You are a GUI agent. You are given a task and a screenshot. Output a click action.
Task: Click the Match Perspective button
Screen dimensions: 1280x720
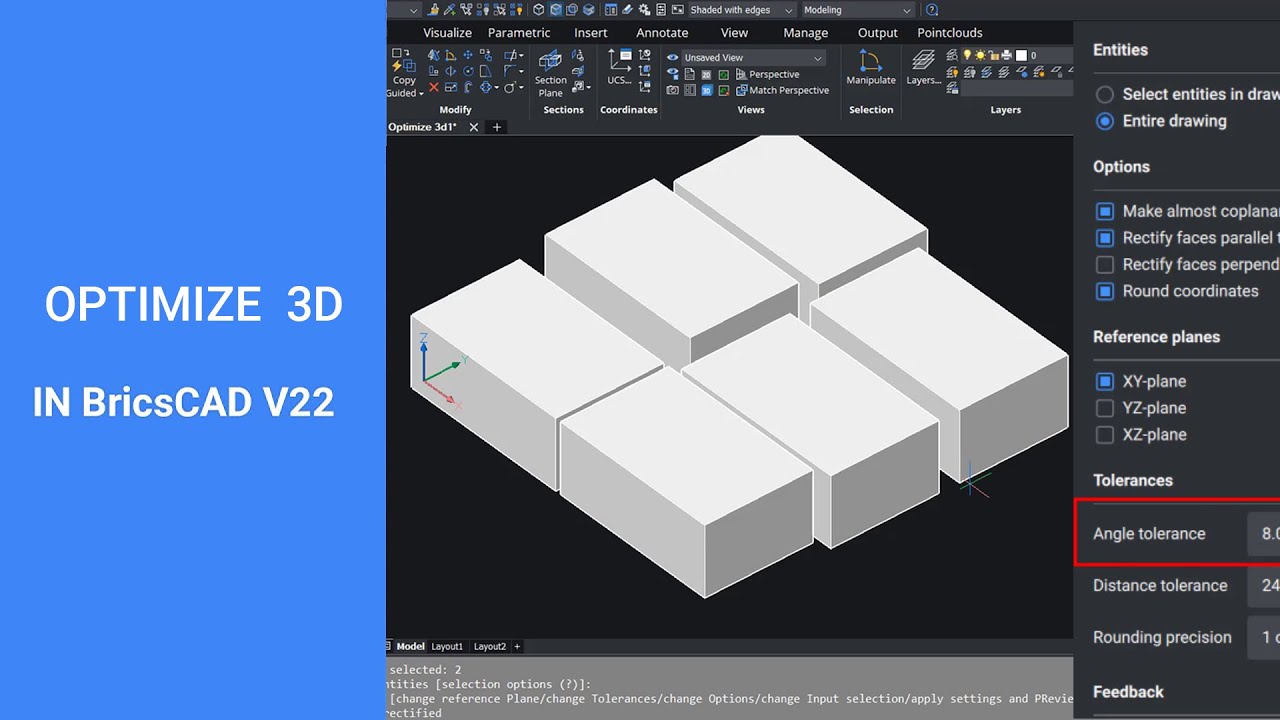782,90
